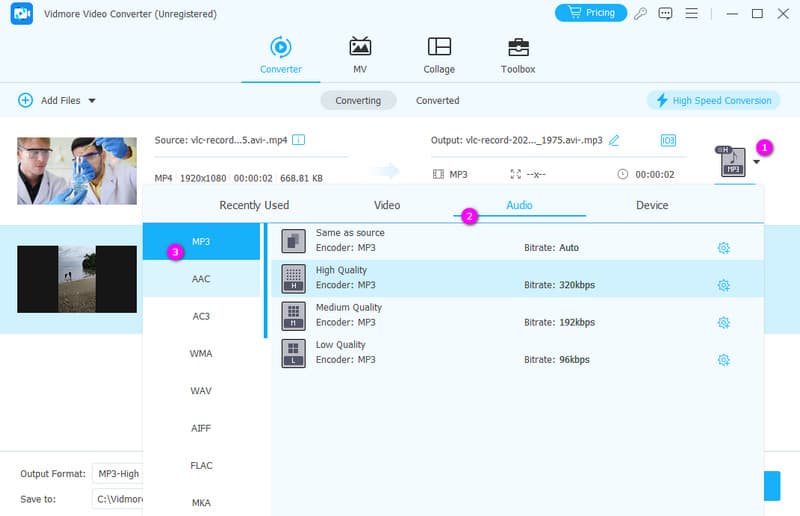Rename output file with pencil icon
This screenshot has height=516, width=800.
[614, 140]
